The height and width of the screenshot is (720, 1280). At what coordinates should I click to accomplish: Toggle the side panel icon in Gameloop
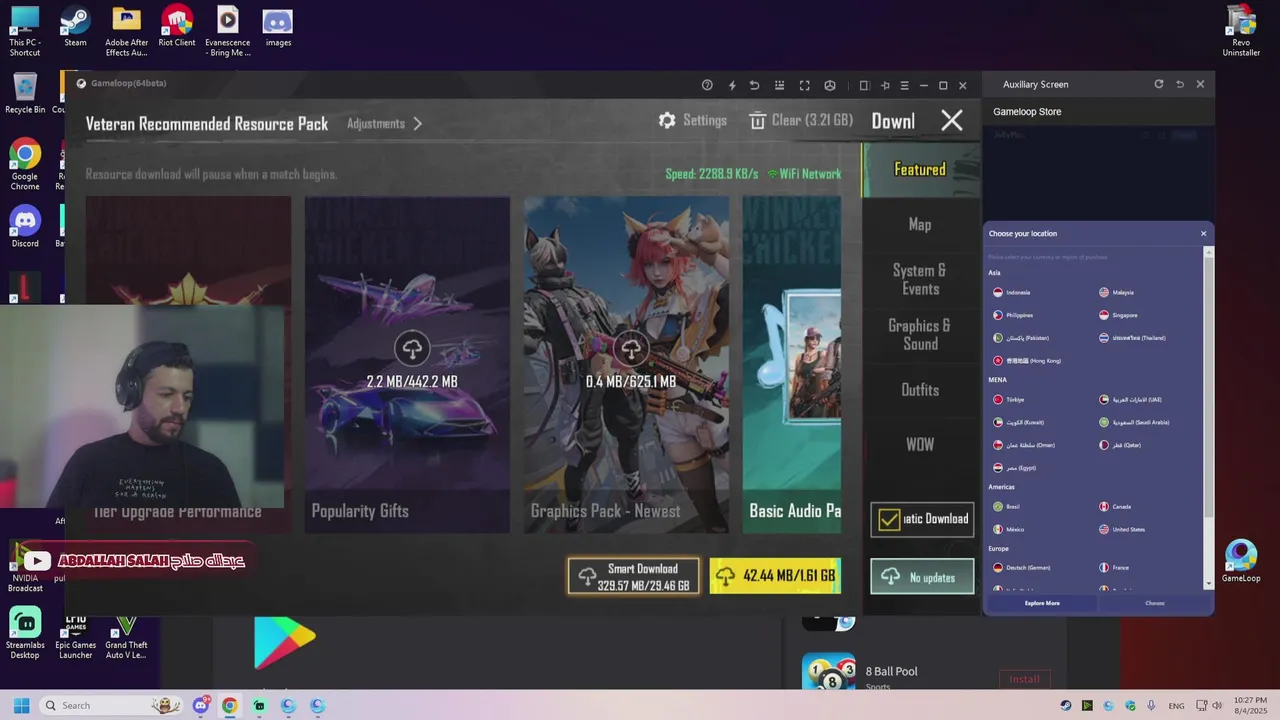click(864, 85)
